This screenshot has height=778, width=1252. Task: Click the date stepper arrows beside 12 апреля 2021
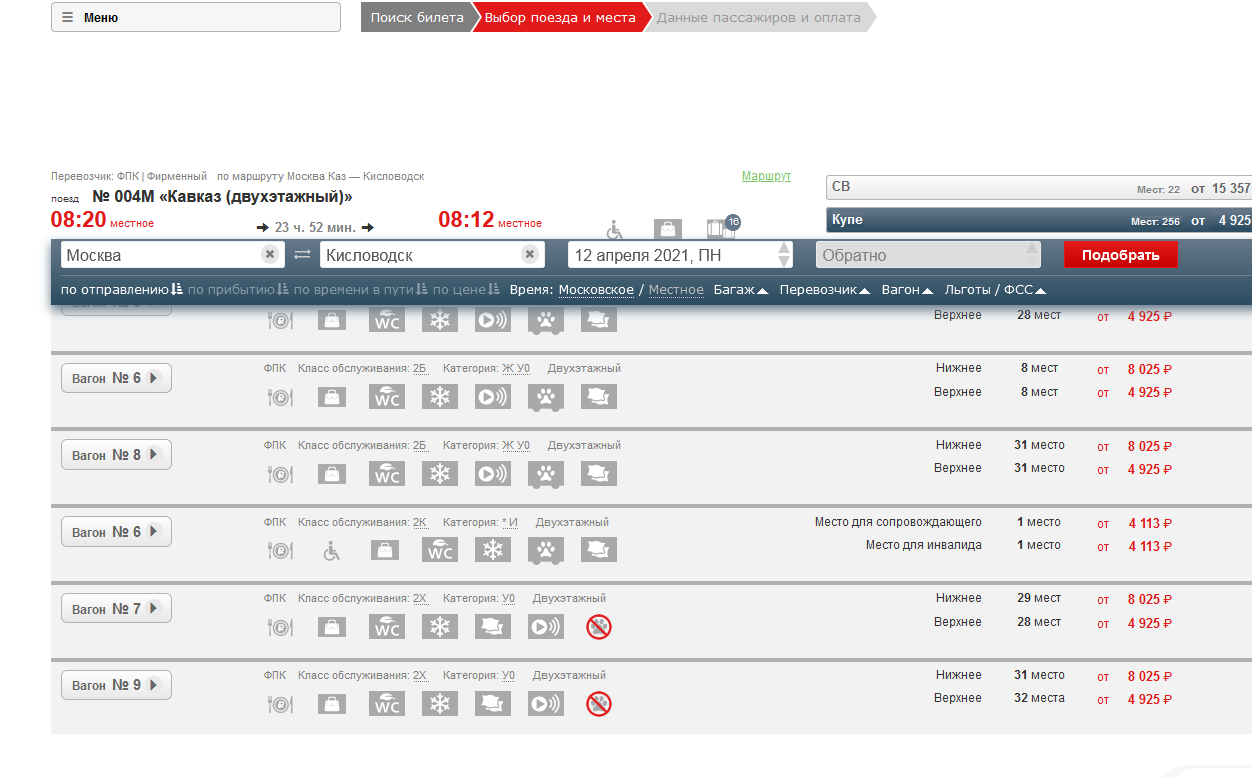point(784,255)
